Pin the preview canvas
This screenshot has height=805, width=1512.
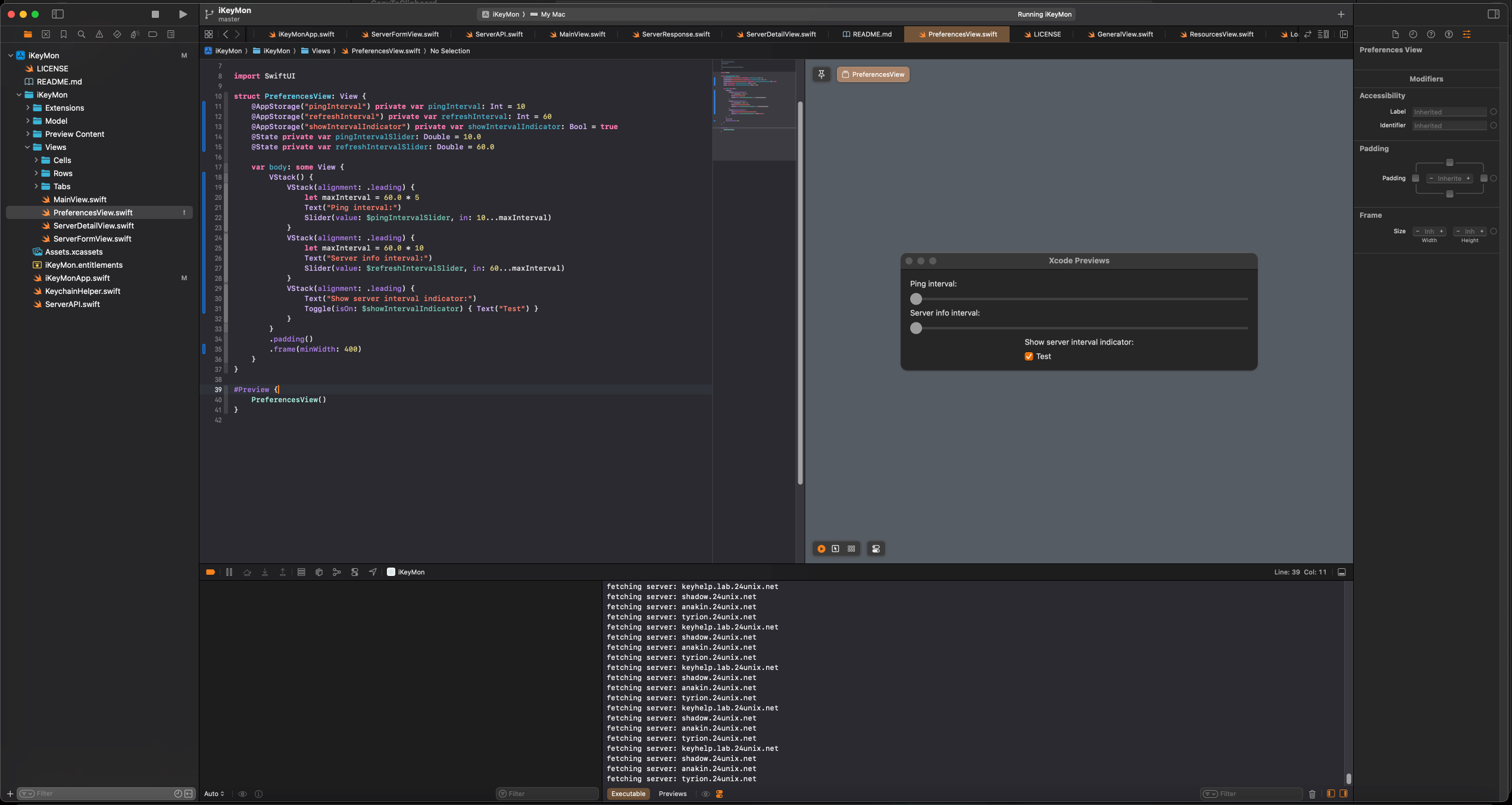click(821, 74)
